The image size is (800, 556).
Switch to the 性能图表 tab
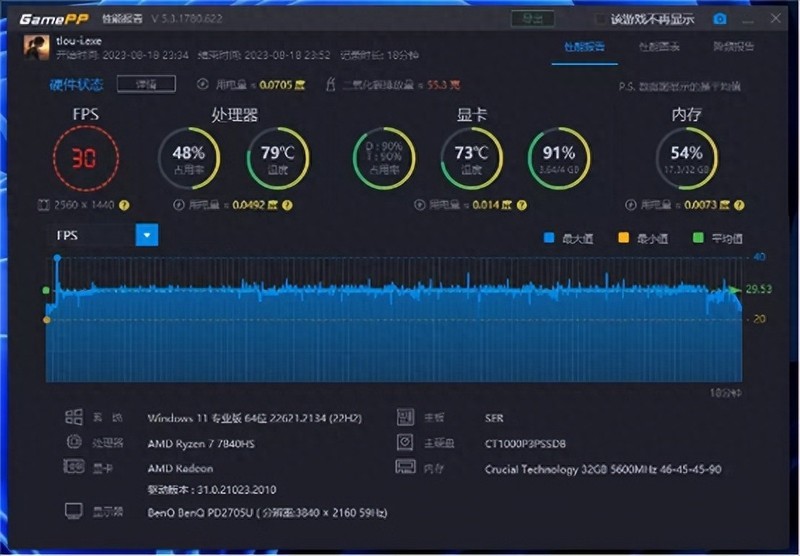(x=659, y=47)
